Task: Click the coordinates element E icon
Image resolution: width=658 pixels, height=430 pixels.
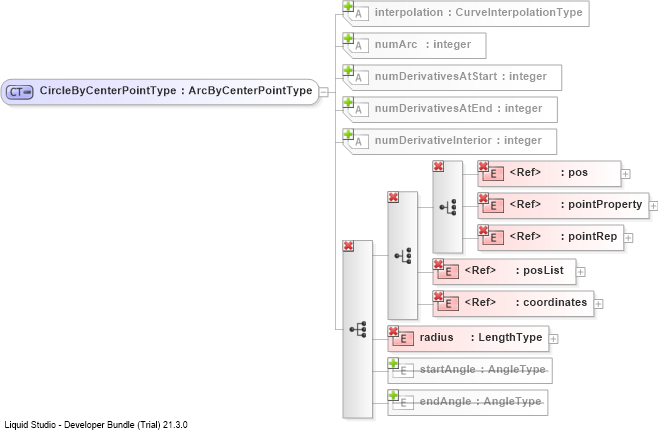Action: [448, 304]
